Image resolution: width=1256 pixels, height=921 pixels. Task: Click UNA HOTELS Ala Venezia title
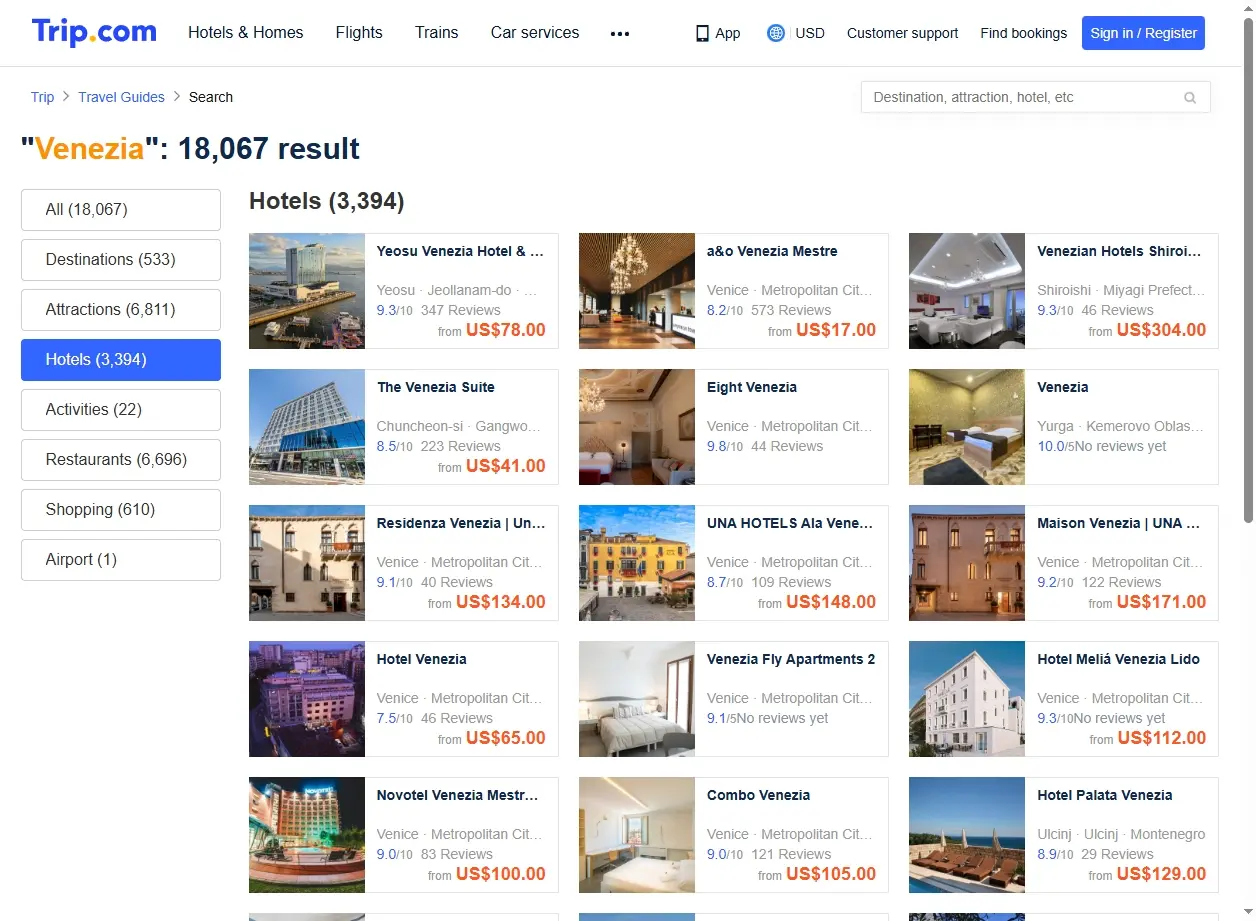coord(790,523)
